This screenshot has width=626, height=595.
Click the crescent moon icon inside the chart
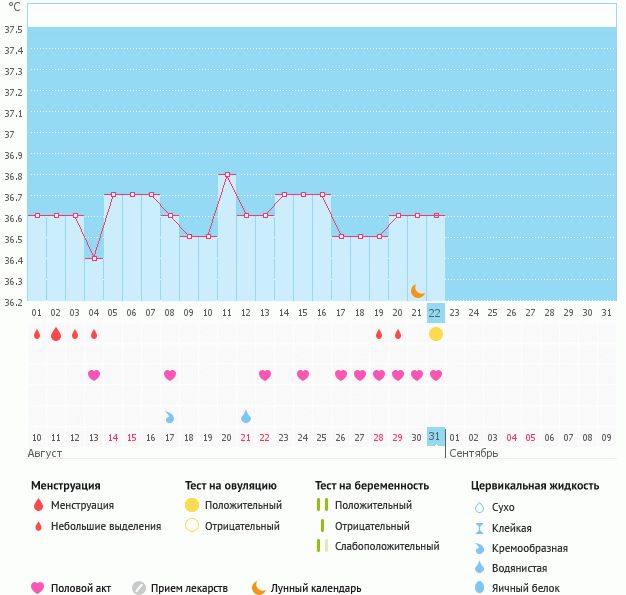click(x=417, y=291)
